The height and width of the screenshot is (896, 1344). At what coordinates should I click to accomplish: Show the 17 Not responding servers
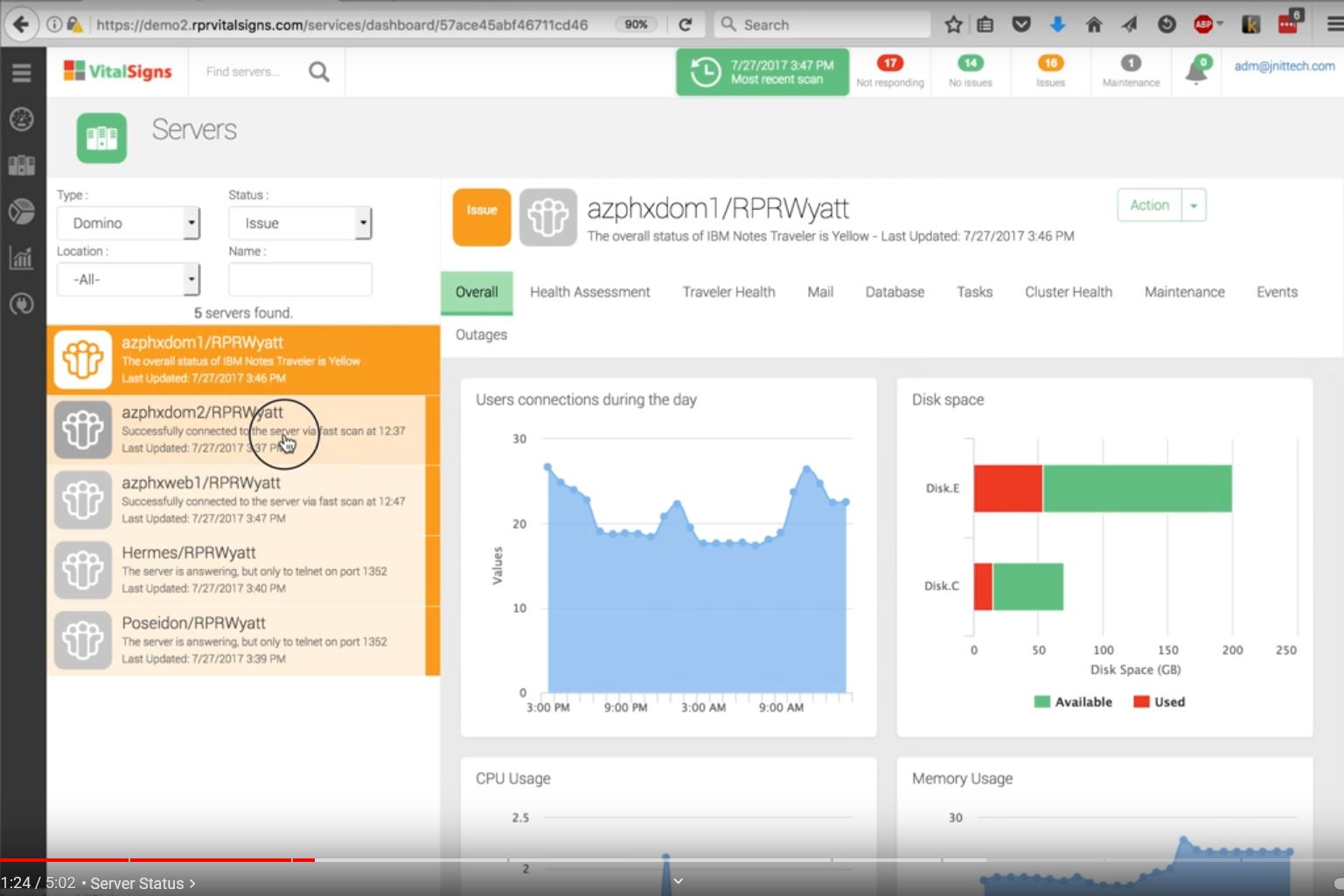(x=890, y=71)
